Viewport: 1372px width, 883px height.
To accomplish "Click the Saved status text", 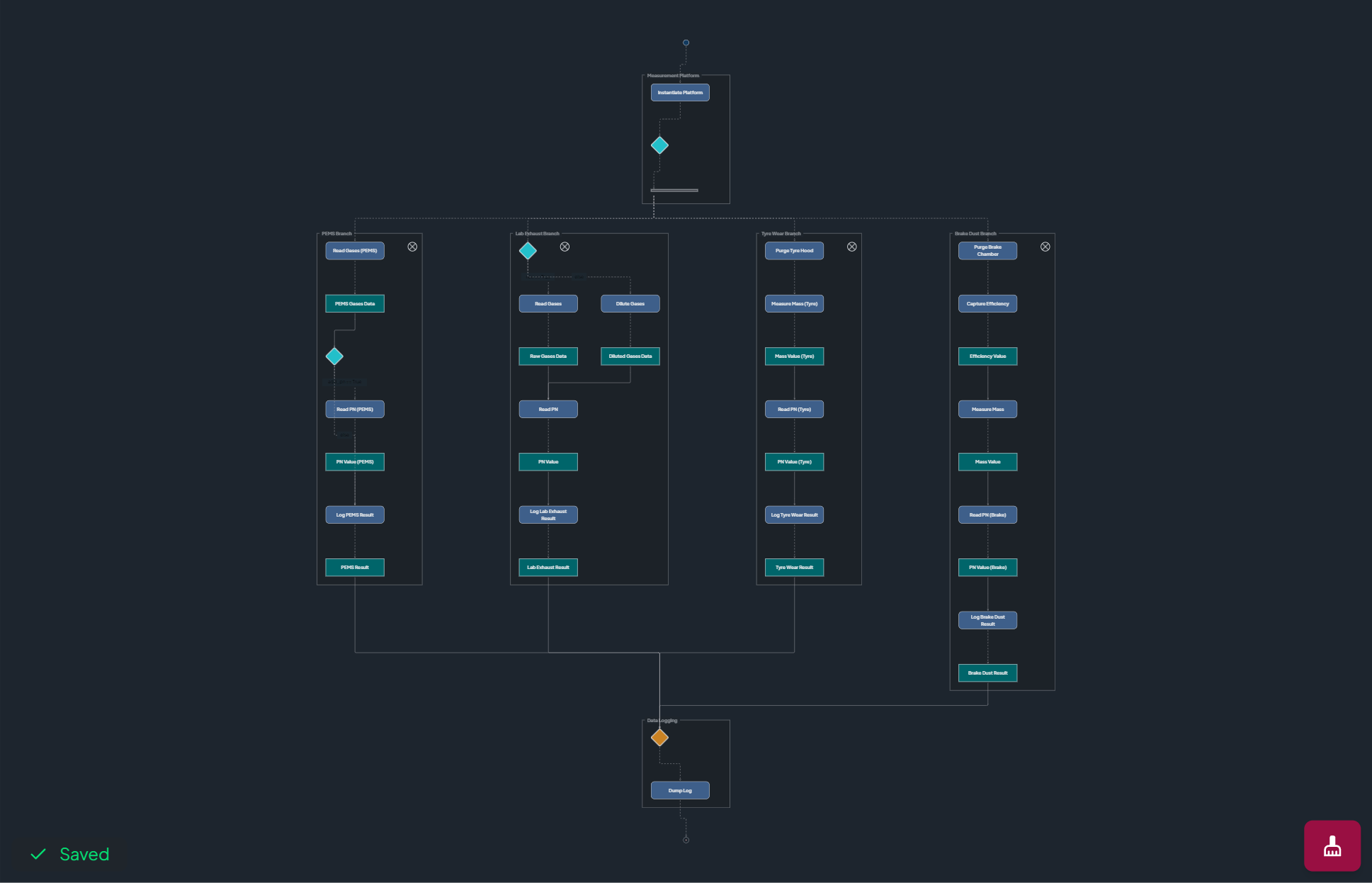I will (x=84, y=854).
